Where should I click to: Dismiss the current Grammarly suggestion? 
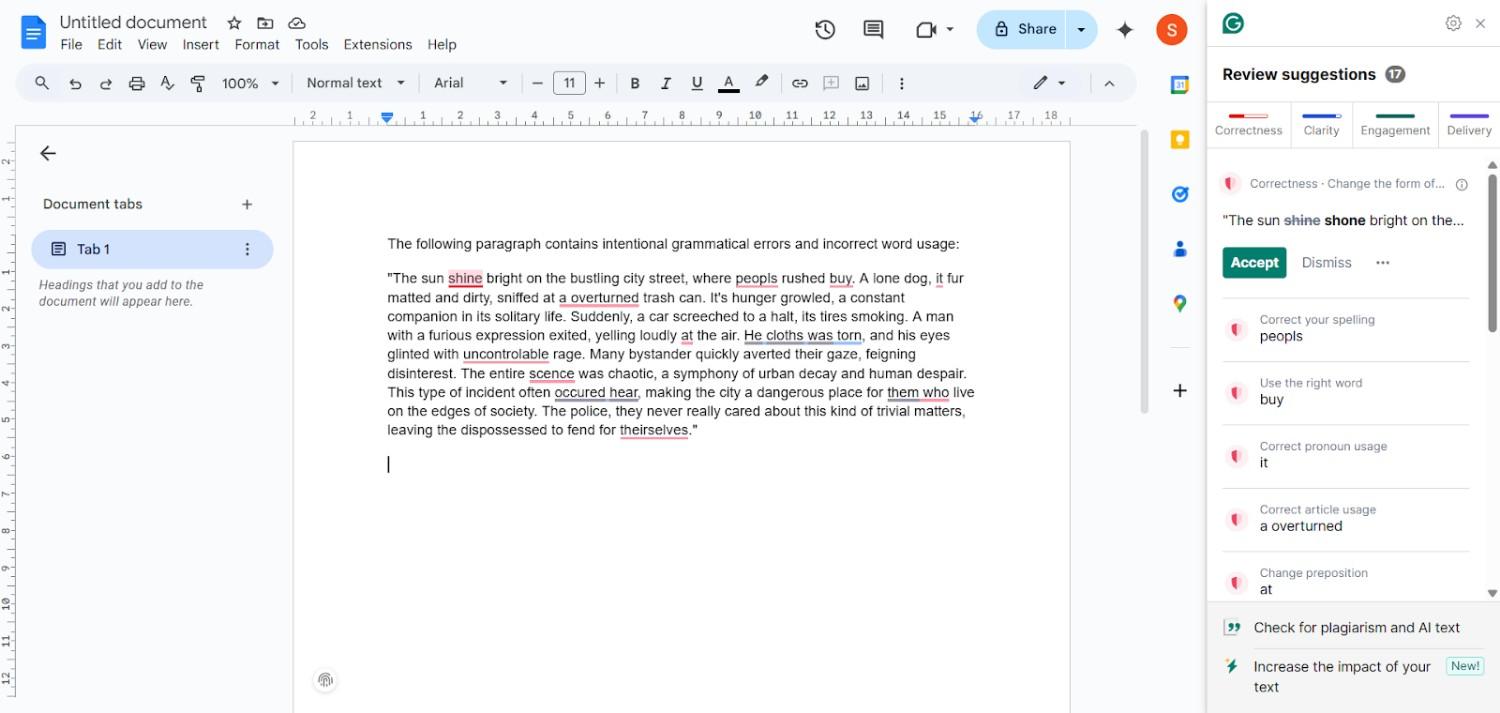pos(1326,262)
